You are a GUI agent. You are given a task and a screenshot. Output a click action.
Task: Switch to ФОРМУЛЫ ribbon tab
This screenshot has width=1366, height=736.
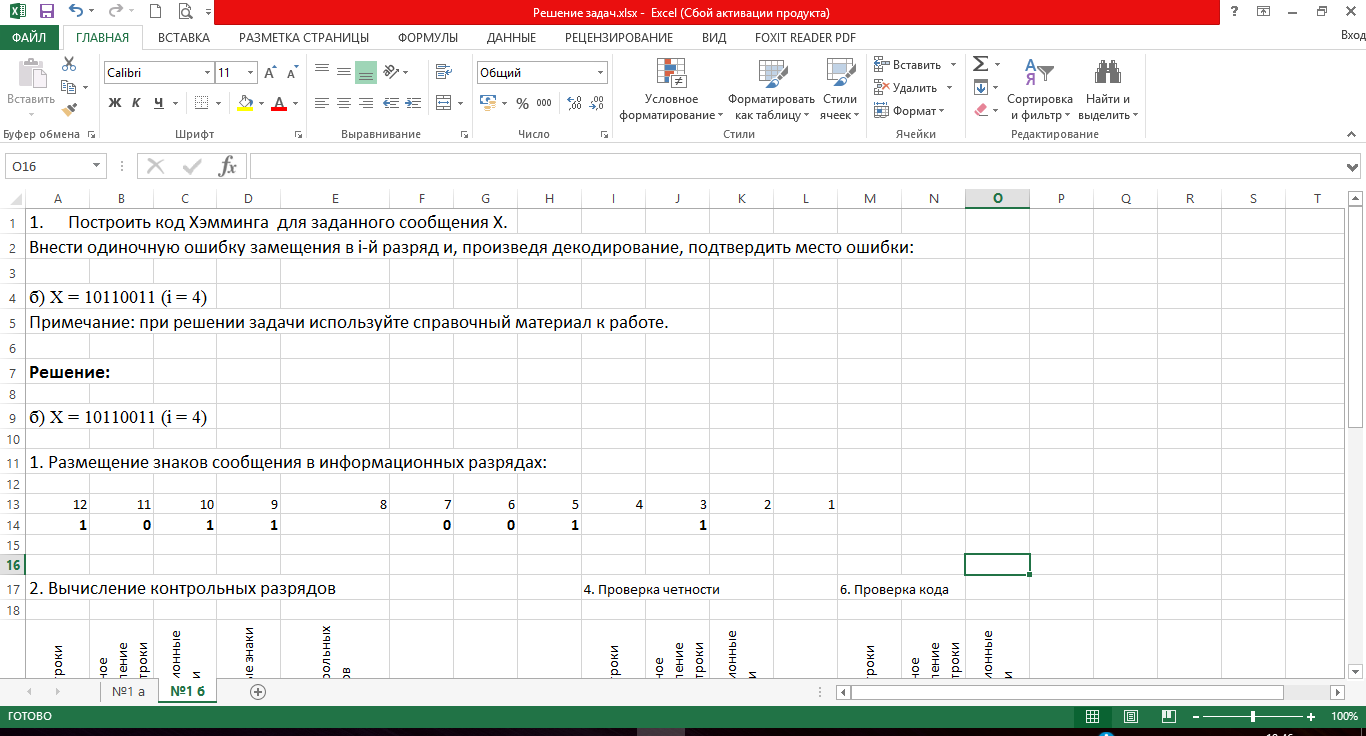[428, 37]
